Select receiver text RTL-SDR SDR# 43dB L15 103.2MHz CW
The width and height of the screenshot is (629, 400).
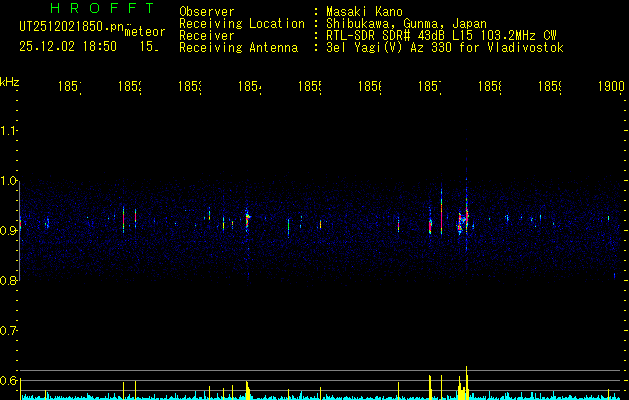(441, 36)
